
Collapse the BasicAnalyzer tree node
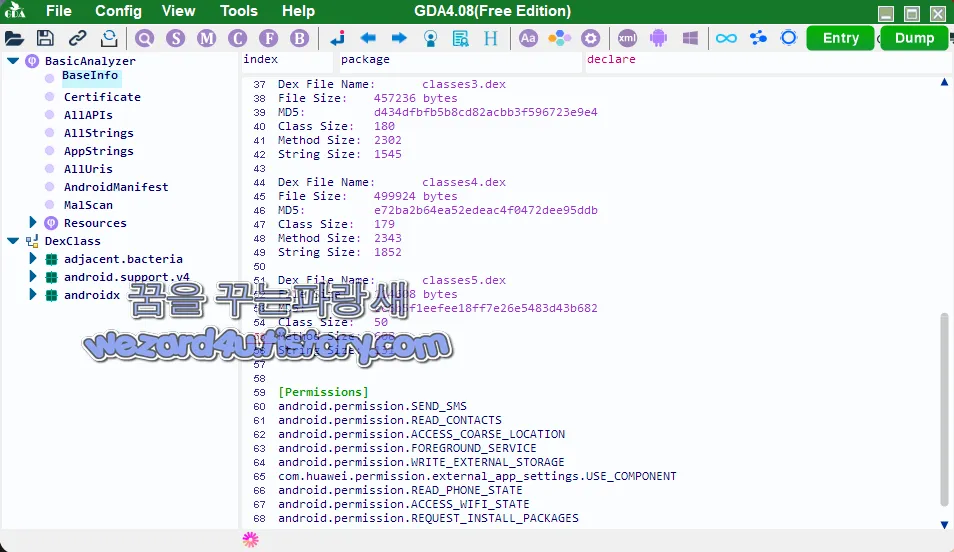point(13,61)
